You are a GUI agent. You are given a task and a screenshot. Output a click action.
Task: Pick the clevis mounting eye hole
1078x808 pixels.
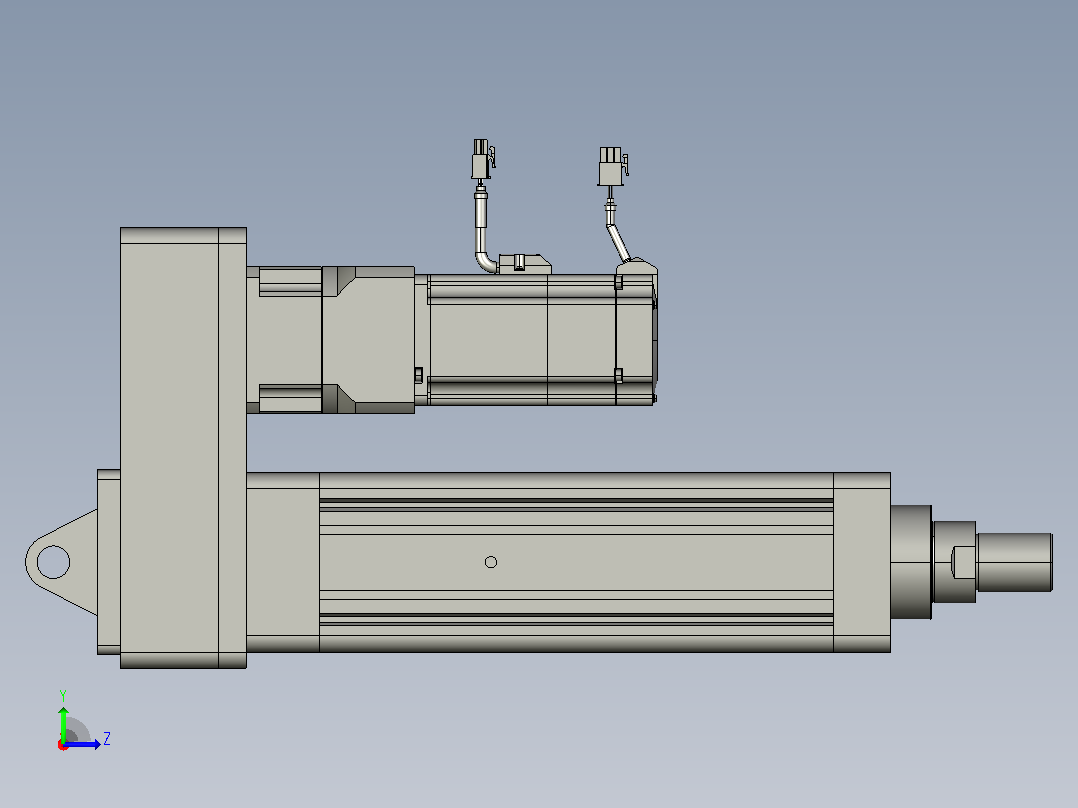[x=53, y=562]
